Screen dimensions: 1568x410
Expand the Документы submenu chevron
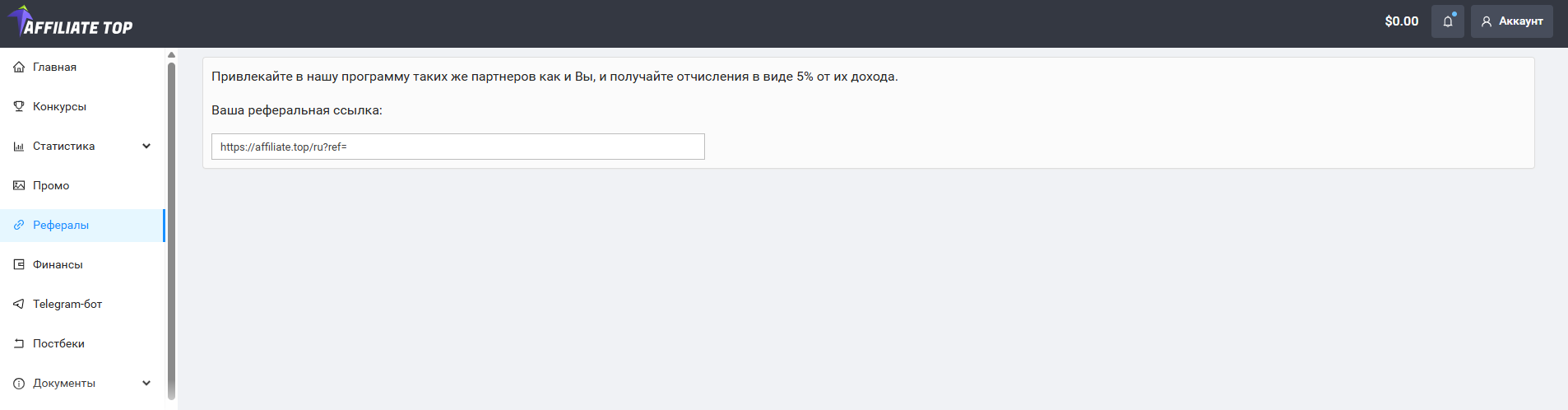146,384
